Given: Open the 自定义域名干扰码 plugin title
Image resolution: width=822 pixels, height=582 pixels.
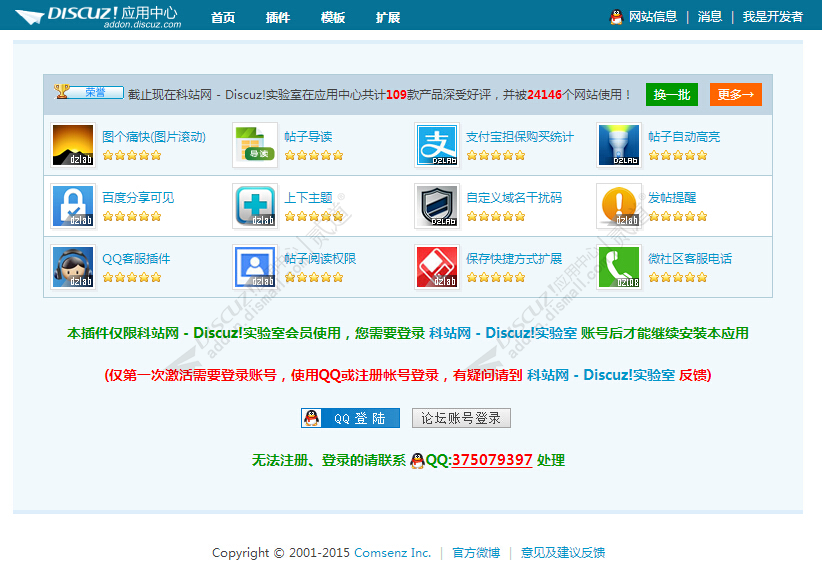Looking at the screenshot, I should 514,198.
